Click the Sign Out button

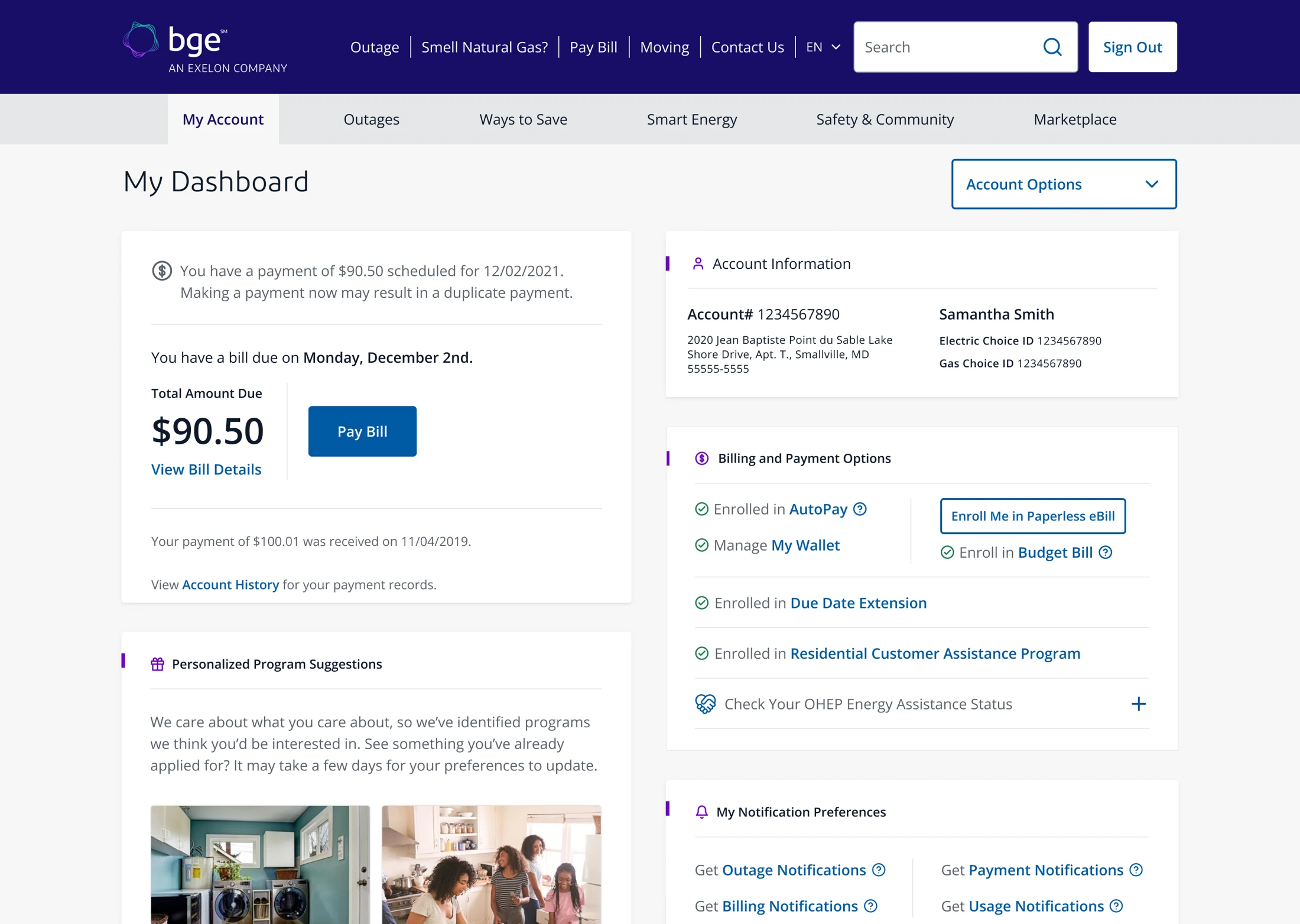(1133, 47)
